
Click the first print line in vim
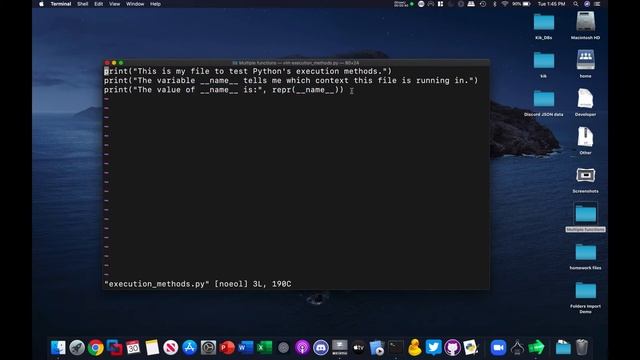click(248, 71)
